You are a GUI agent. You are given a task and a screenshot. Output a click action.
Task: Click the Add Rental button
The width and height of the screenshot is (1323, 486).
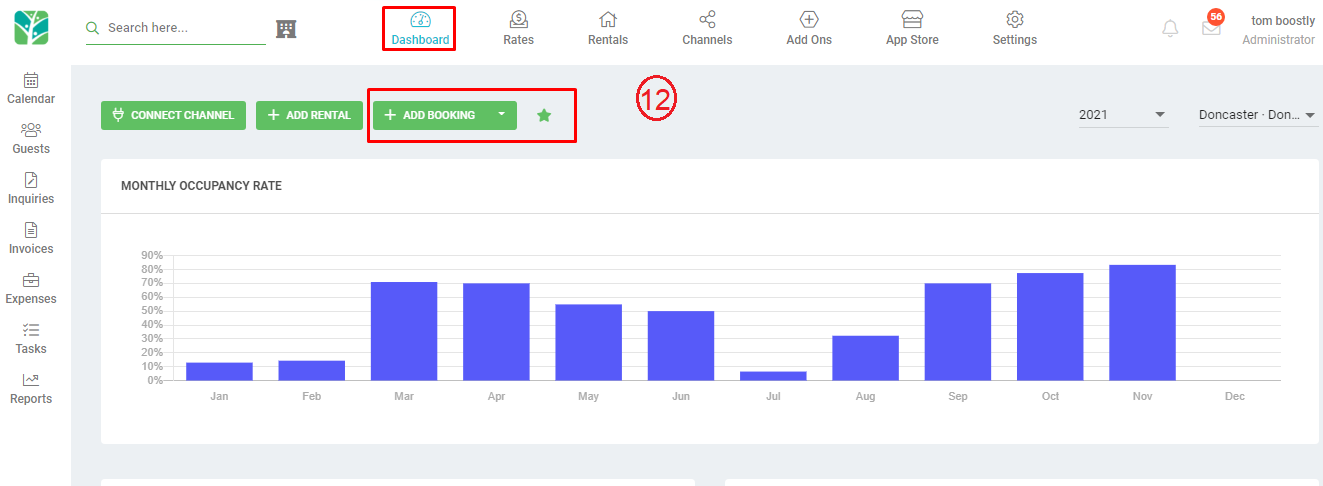pos(309,115)
